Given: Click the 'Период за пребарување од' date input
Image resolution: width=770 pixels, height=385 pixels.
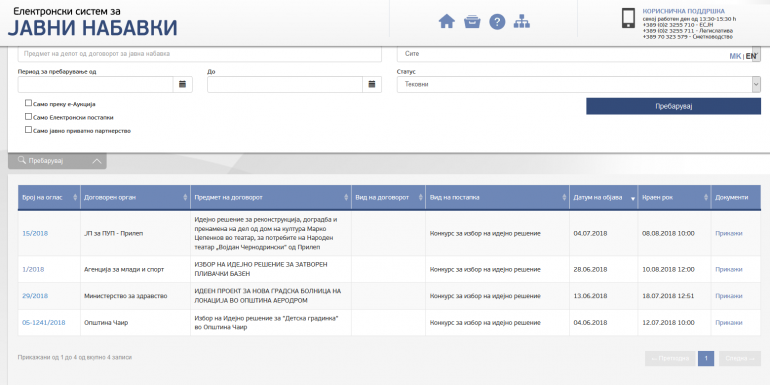Looking at the screenshot, I should [x=95, y=84].
